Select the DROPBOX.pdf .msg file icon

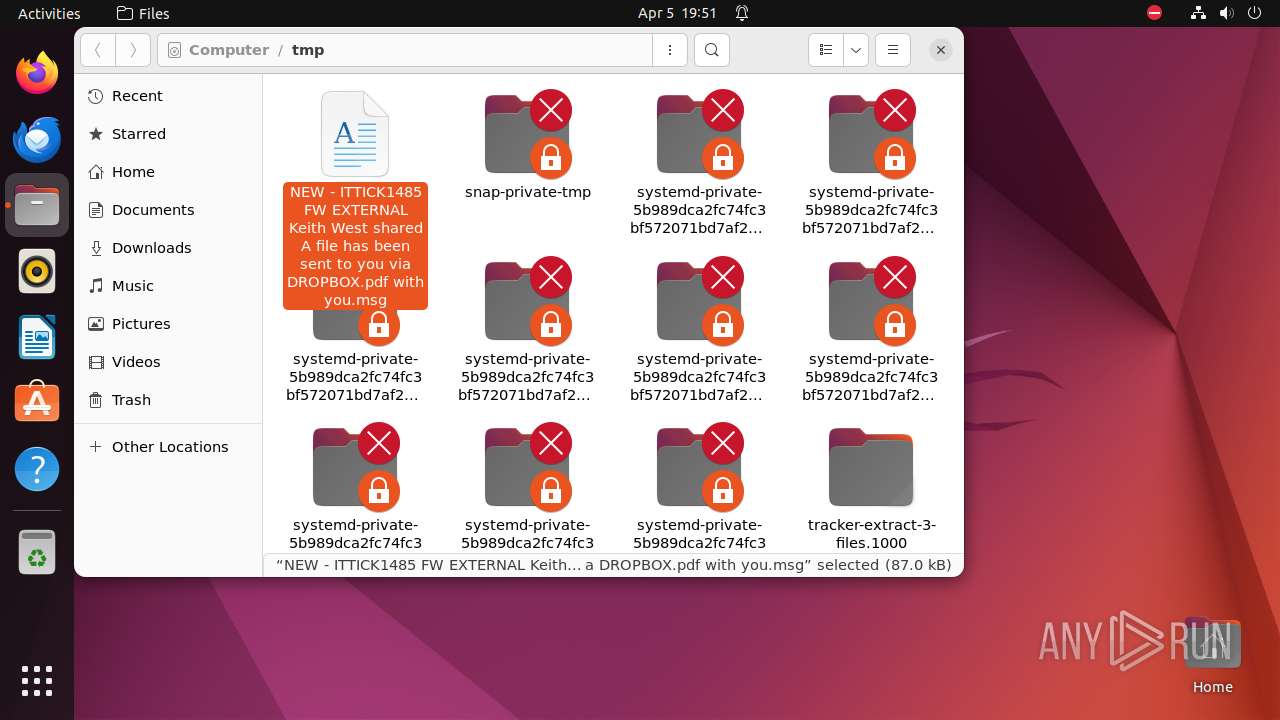(x=355, y=134)
